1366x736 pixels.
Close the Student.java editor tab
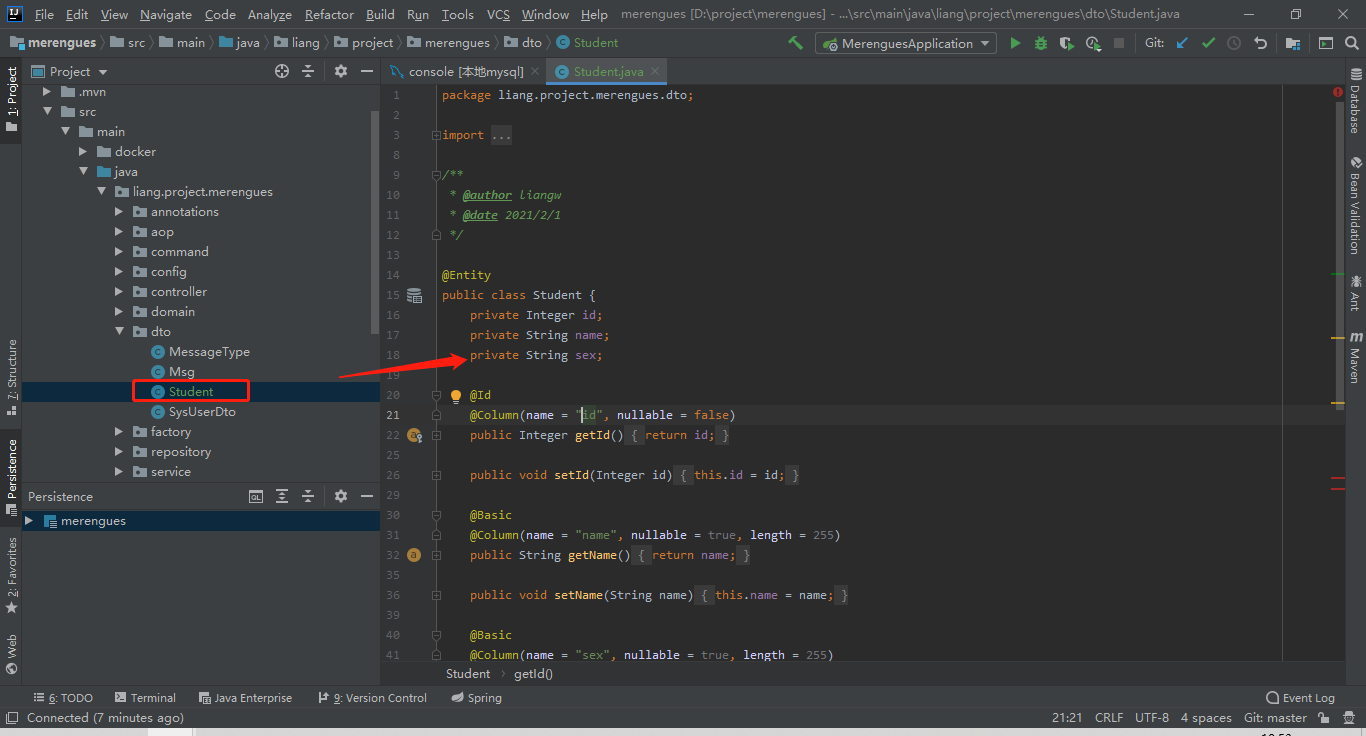(x=656, y=71)
